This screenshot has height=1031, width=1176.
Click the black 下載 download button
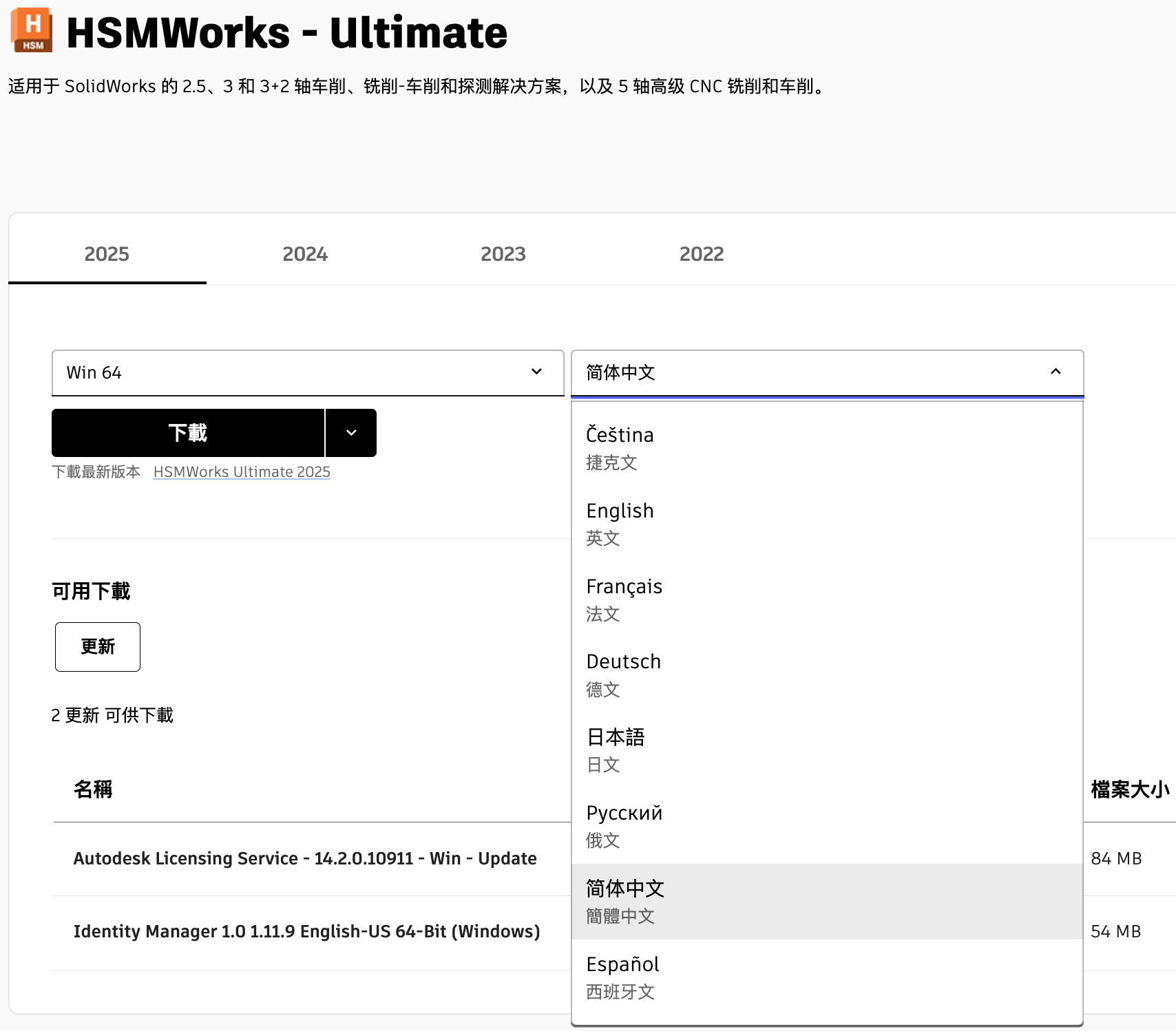188,433
